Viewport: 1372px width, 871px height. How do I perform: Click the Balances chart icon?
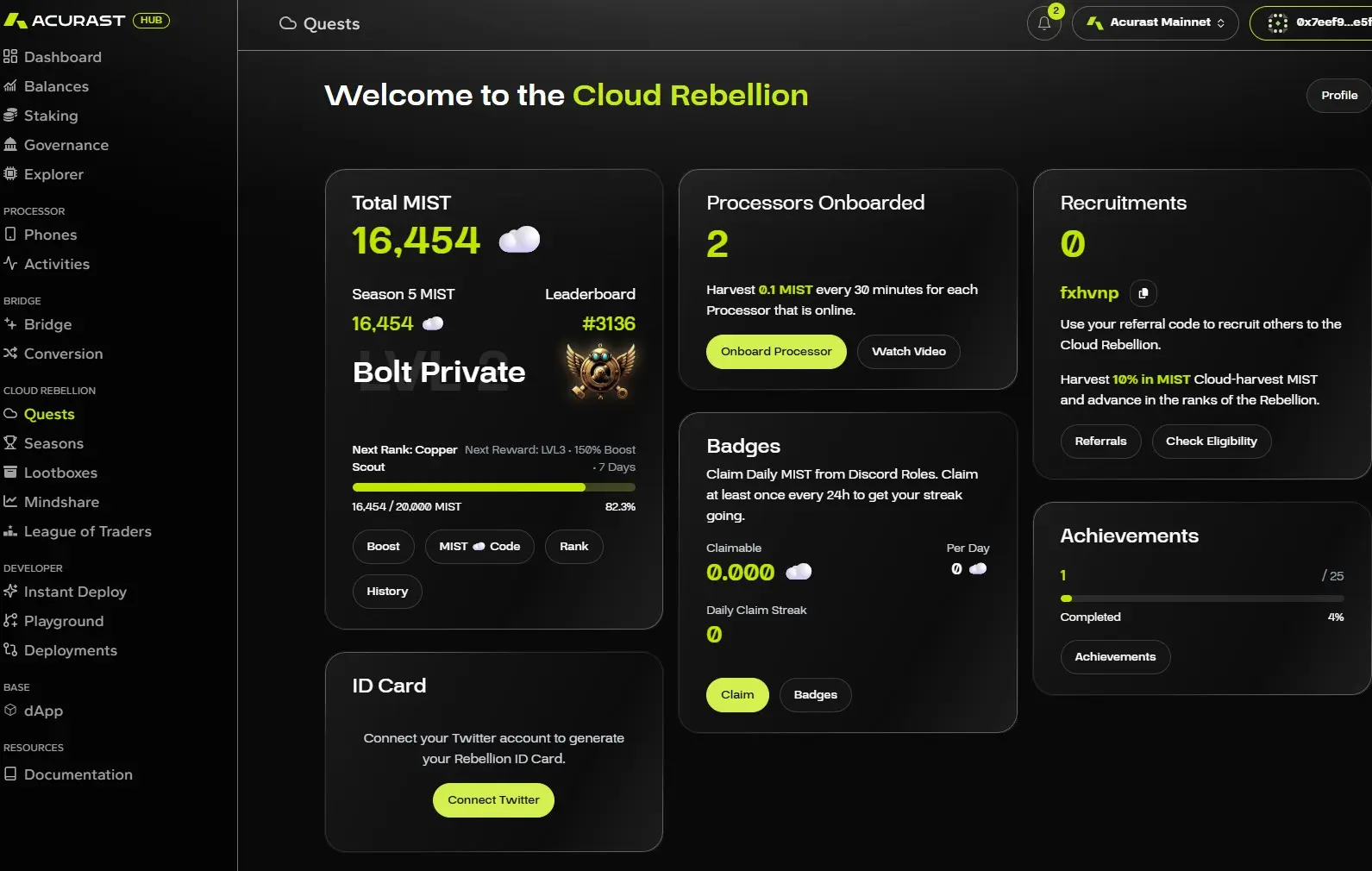(10, 86)
